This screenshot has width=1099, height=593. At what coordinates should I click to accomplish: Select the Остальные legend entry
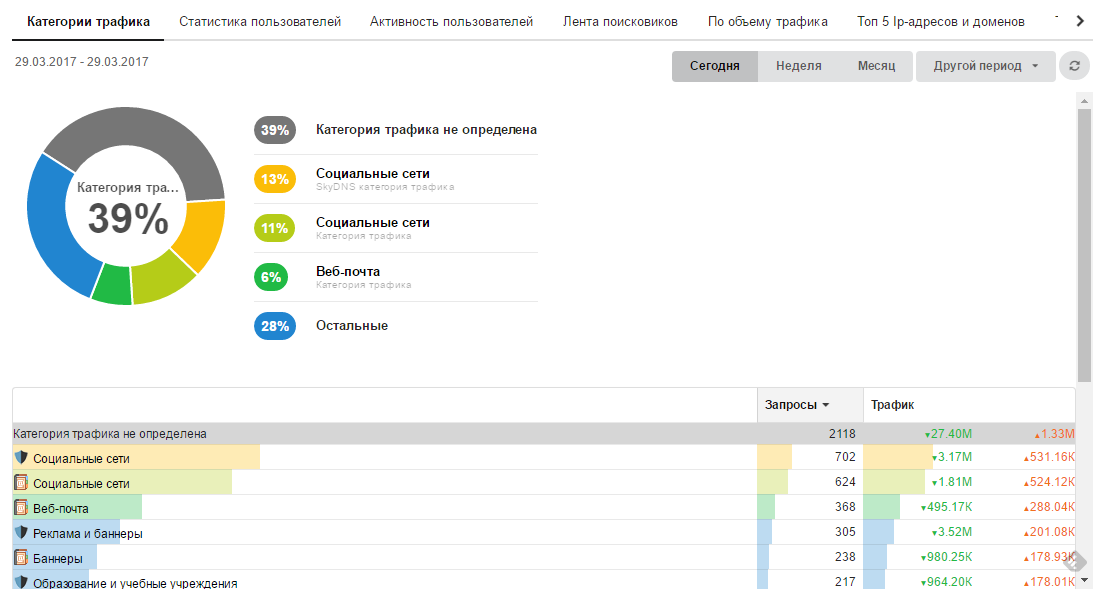(352, 326)
